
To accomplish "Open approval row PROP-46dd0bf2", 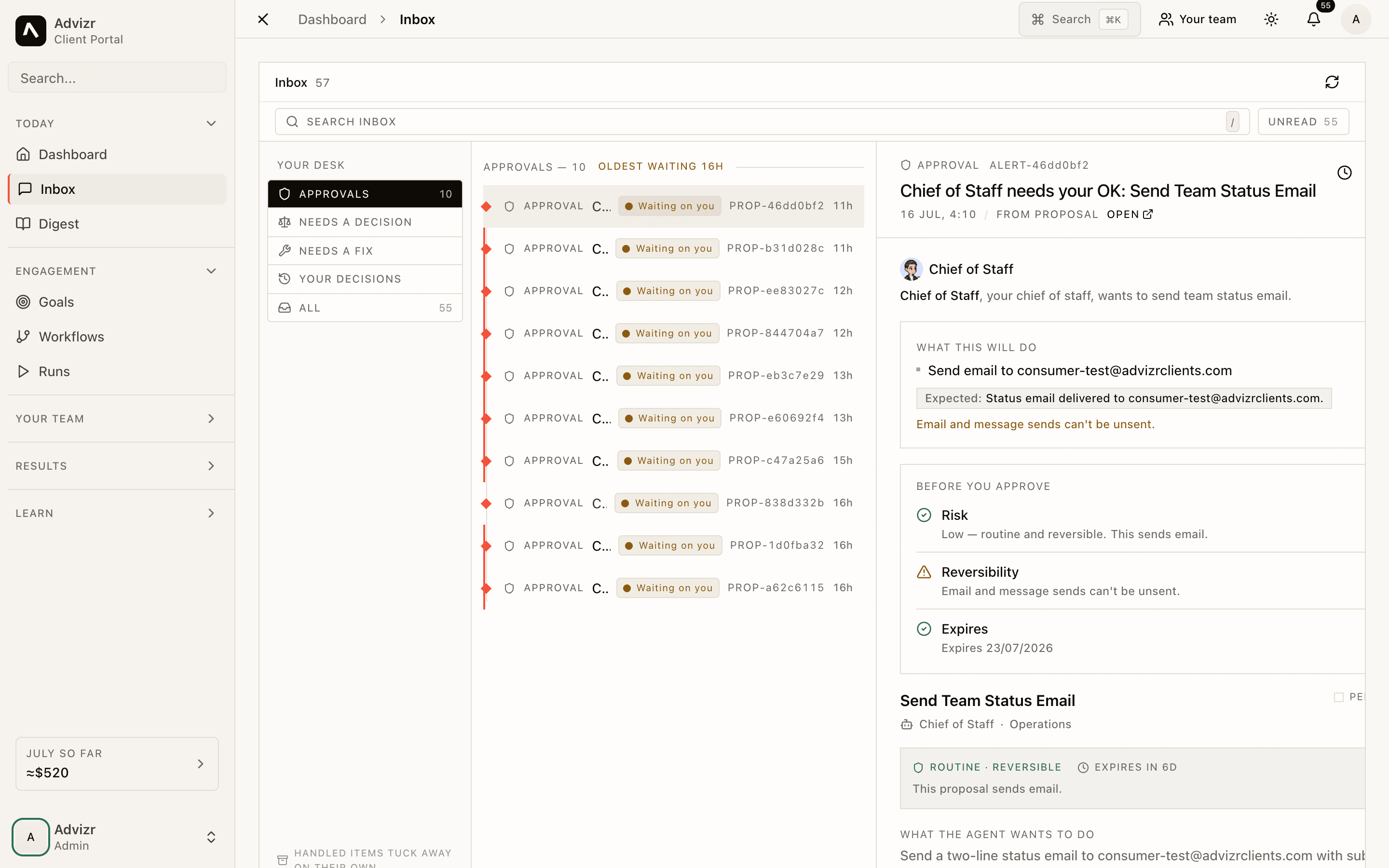I will [673, 206].
